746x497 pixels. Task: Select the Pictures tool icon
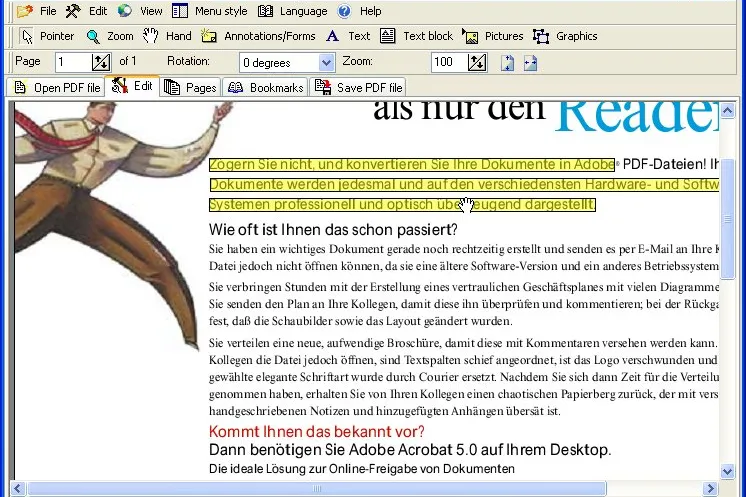(470, 36)
